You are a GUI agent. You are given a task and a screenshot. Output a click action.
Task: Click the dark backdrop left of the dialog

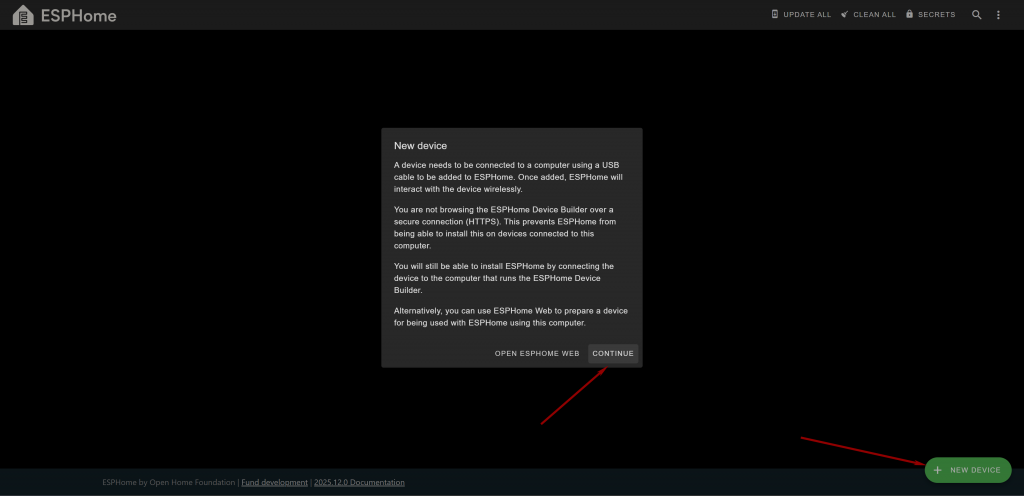pyautogui.click(x=200, y=250)
